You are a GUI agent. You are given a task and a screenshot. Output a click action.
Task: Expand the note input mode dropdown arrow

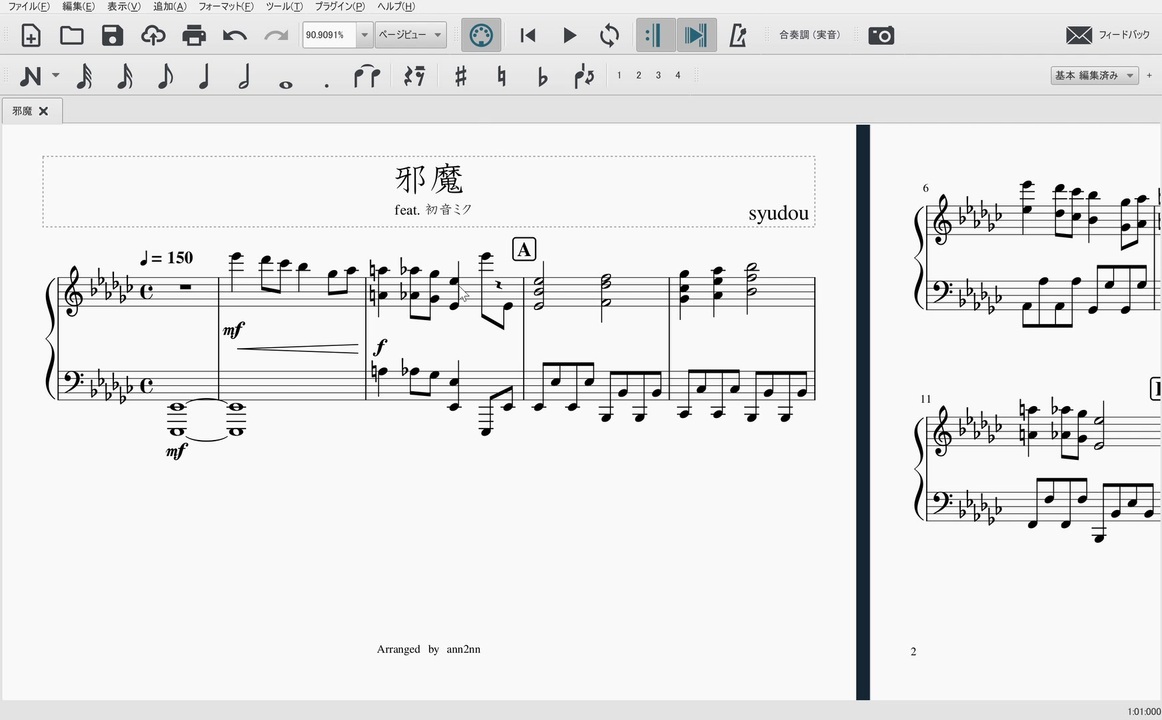click(x=56, y=76)
